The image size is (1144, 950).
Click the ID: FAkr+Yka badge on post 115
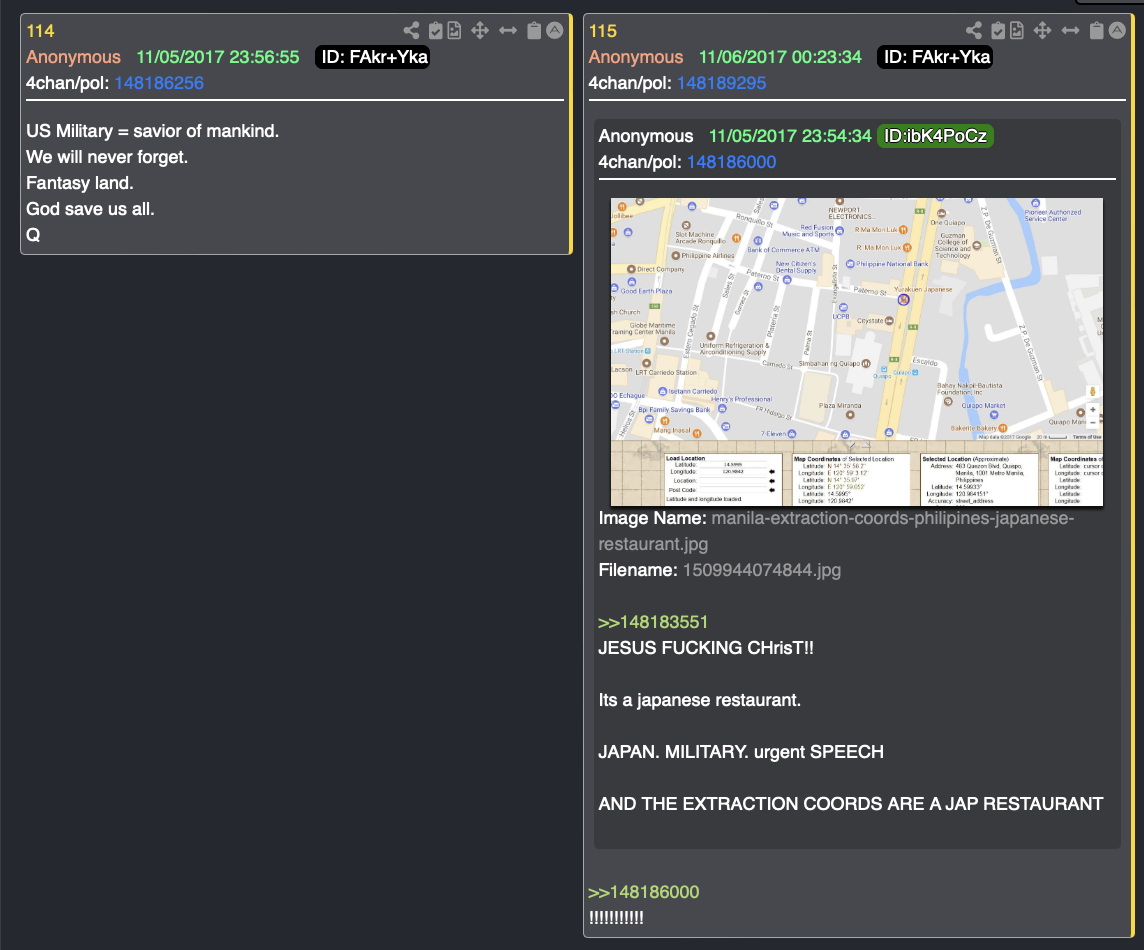[935, 57]
